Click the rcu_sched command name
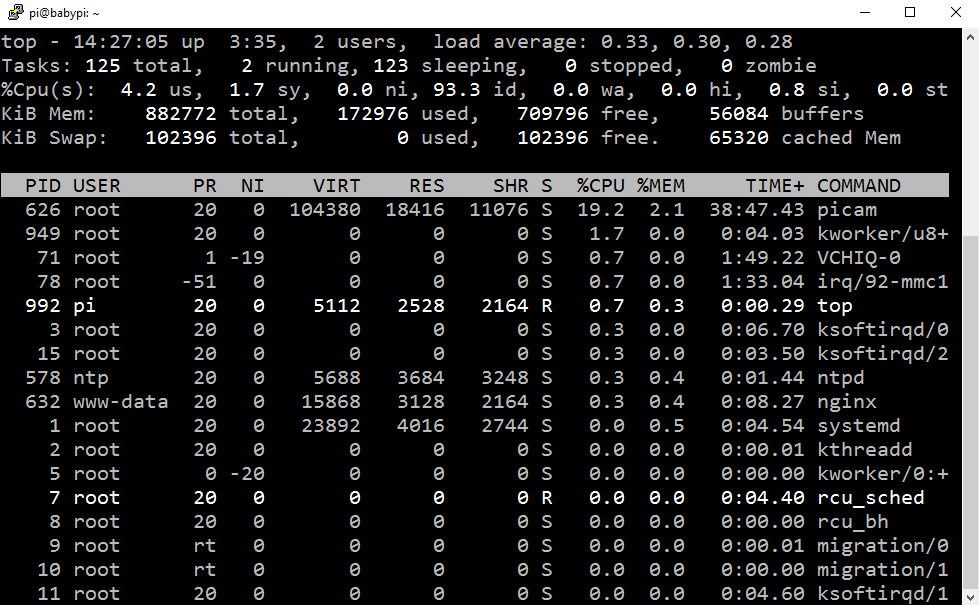Image resolution: width=979 pixels, height=605 pixels. point(871,498)
